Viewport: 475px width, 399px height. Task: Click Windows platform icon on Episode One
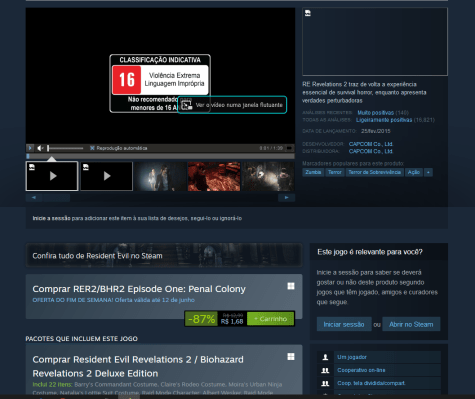point(291,286)
